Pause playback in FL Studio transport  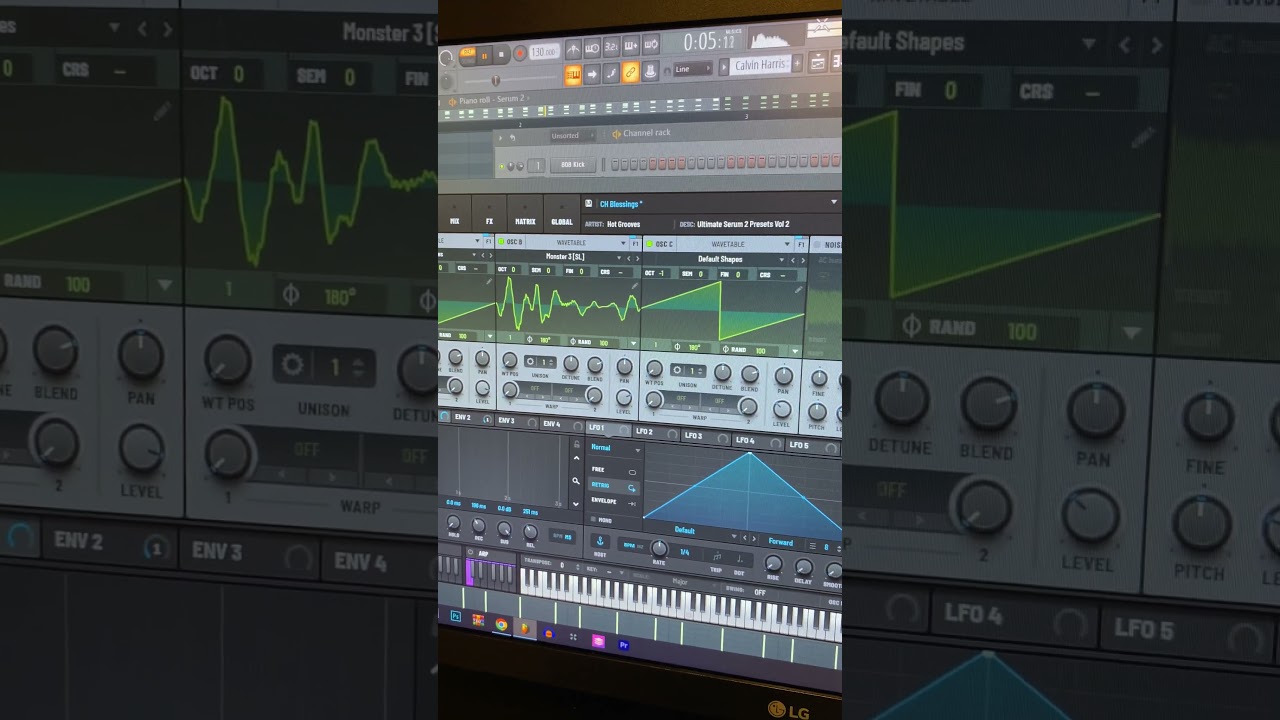click(484, 56)
